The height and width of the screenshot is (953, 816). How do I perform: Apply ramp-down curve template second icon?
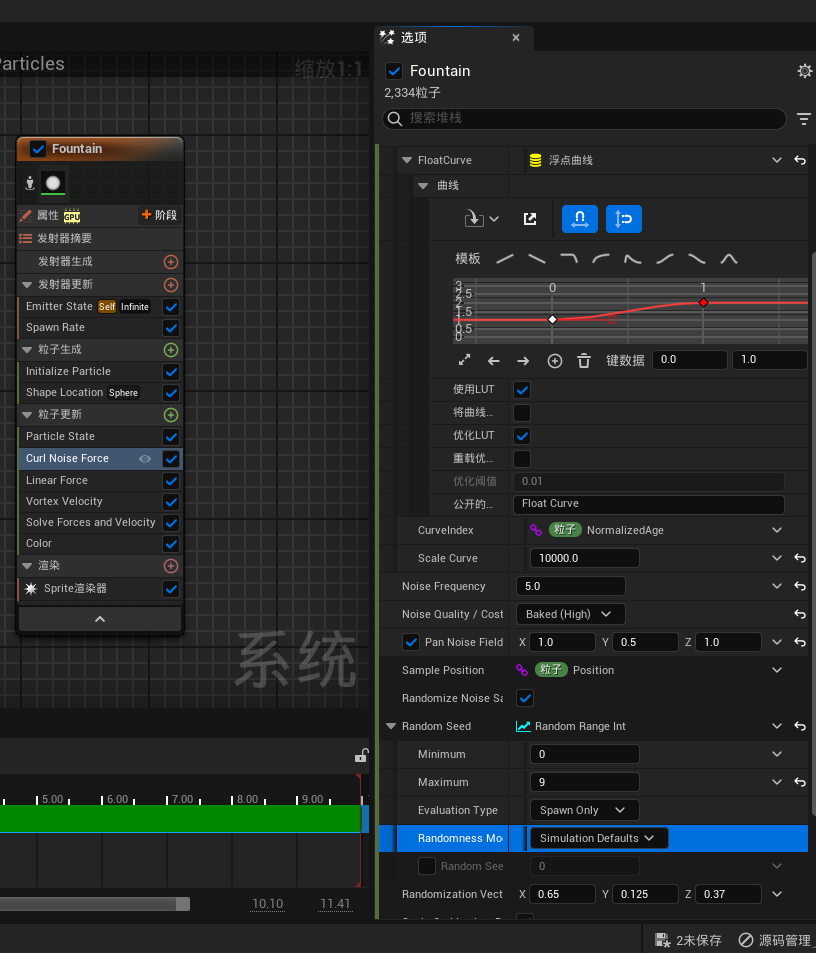pyautogui.click(x=537, y=259)
